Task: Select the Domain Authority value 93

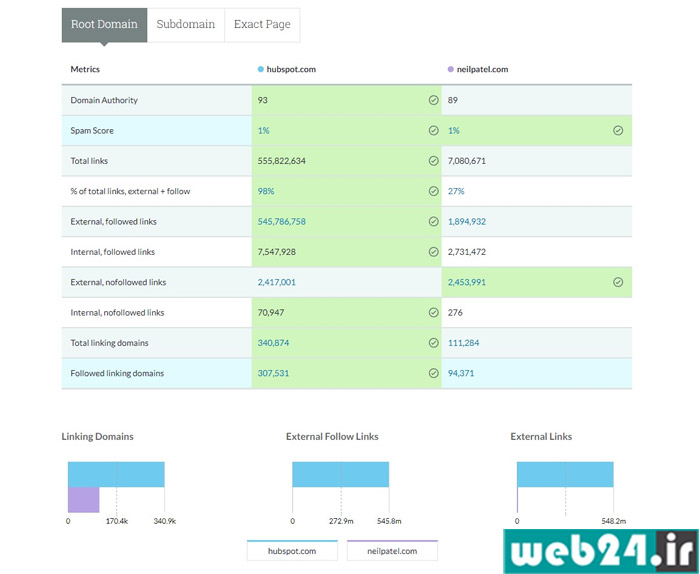Action: (262, 100)
